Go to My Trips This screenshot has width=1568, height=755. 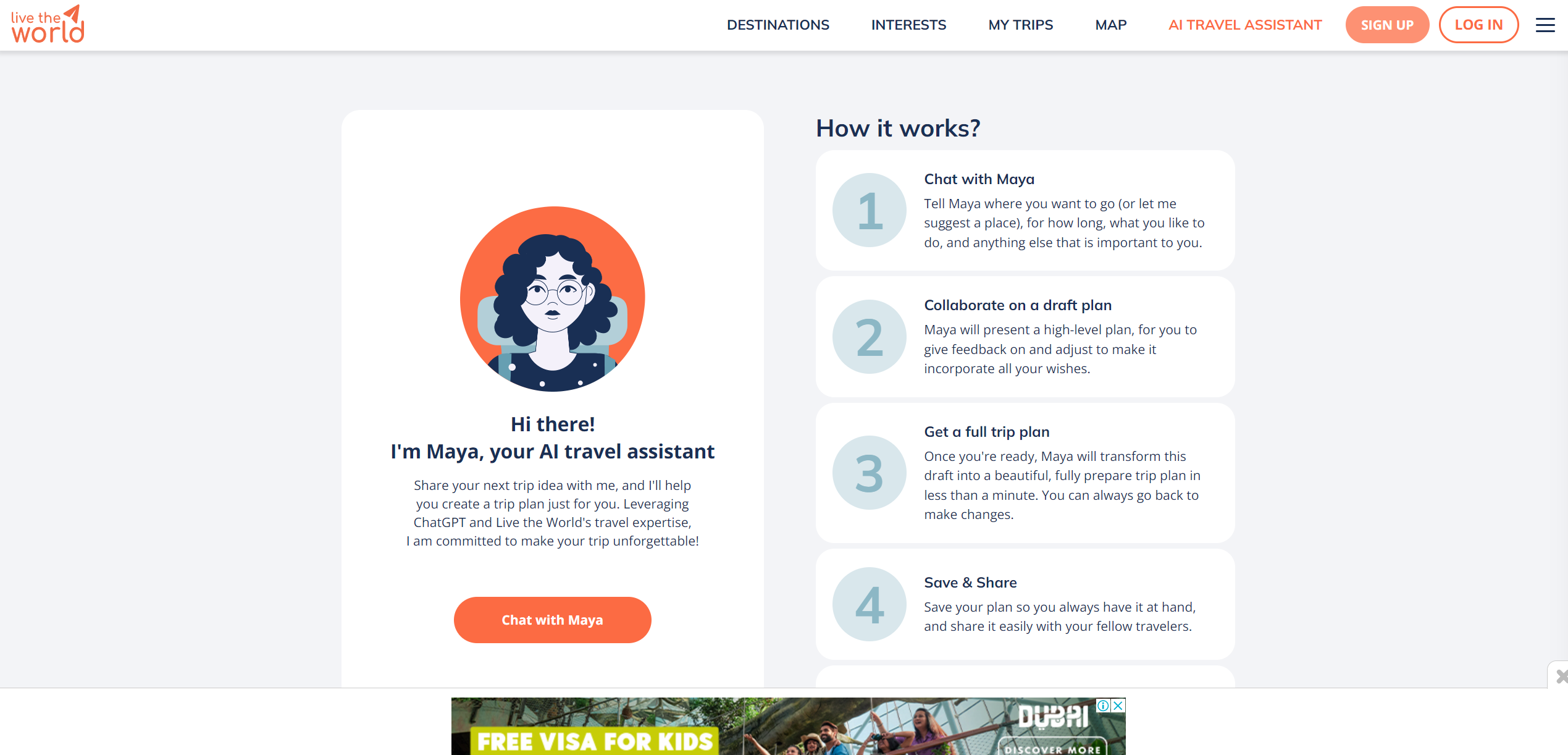[x=1020, y=25]
